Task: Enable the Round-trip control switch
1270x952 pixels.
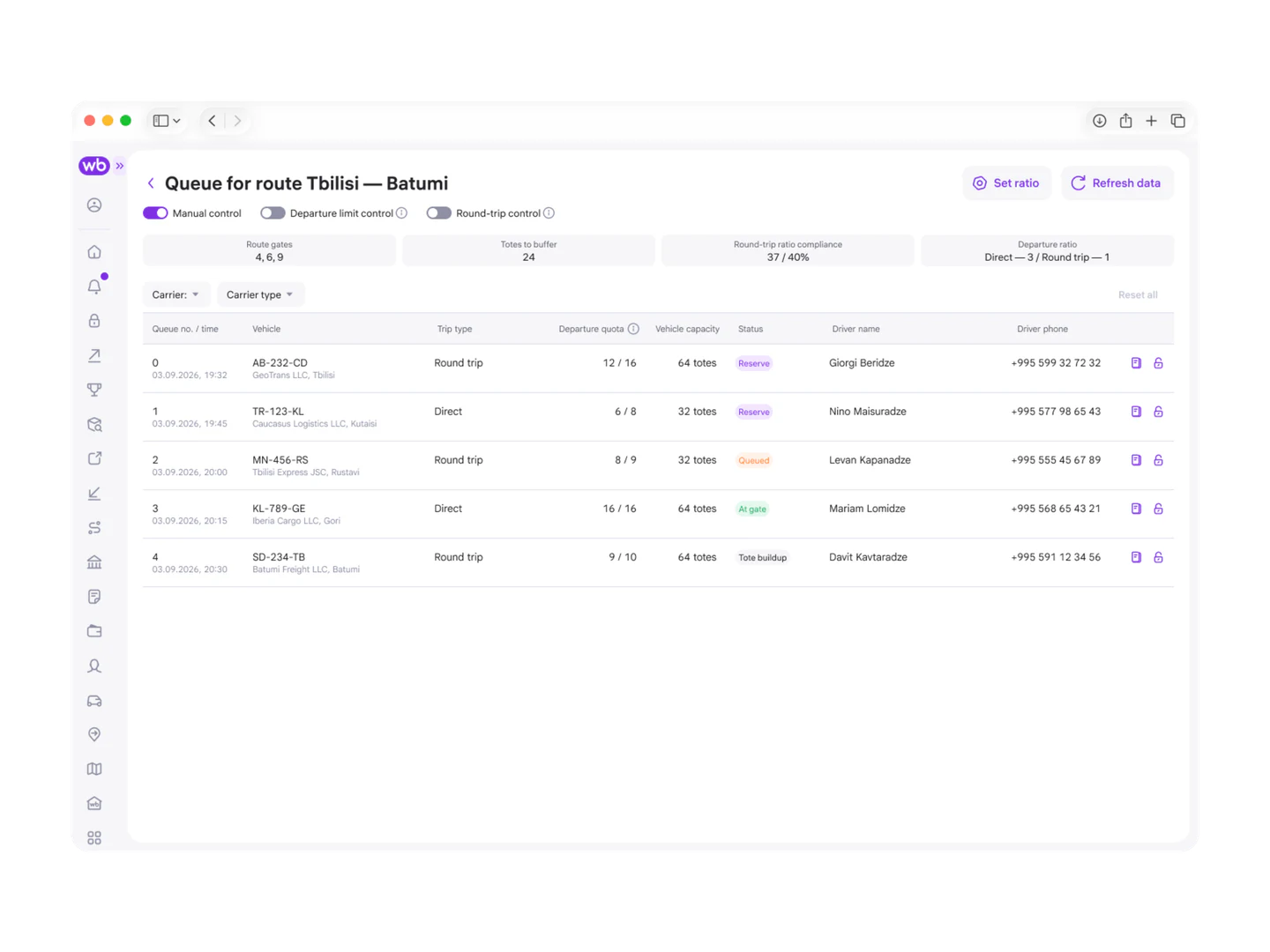Action: (438, 213)
